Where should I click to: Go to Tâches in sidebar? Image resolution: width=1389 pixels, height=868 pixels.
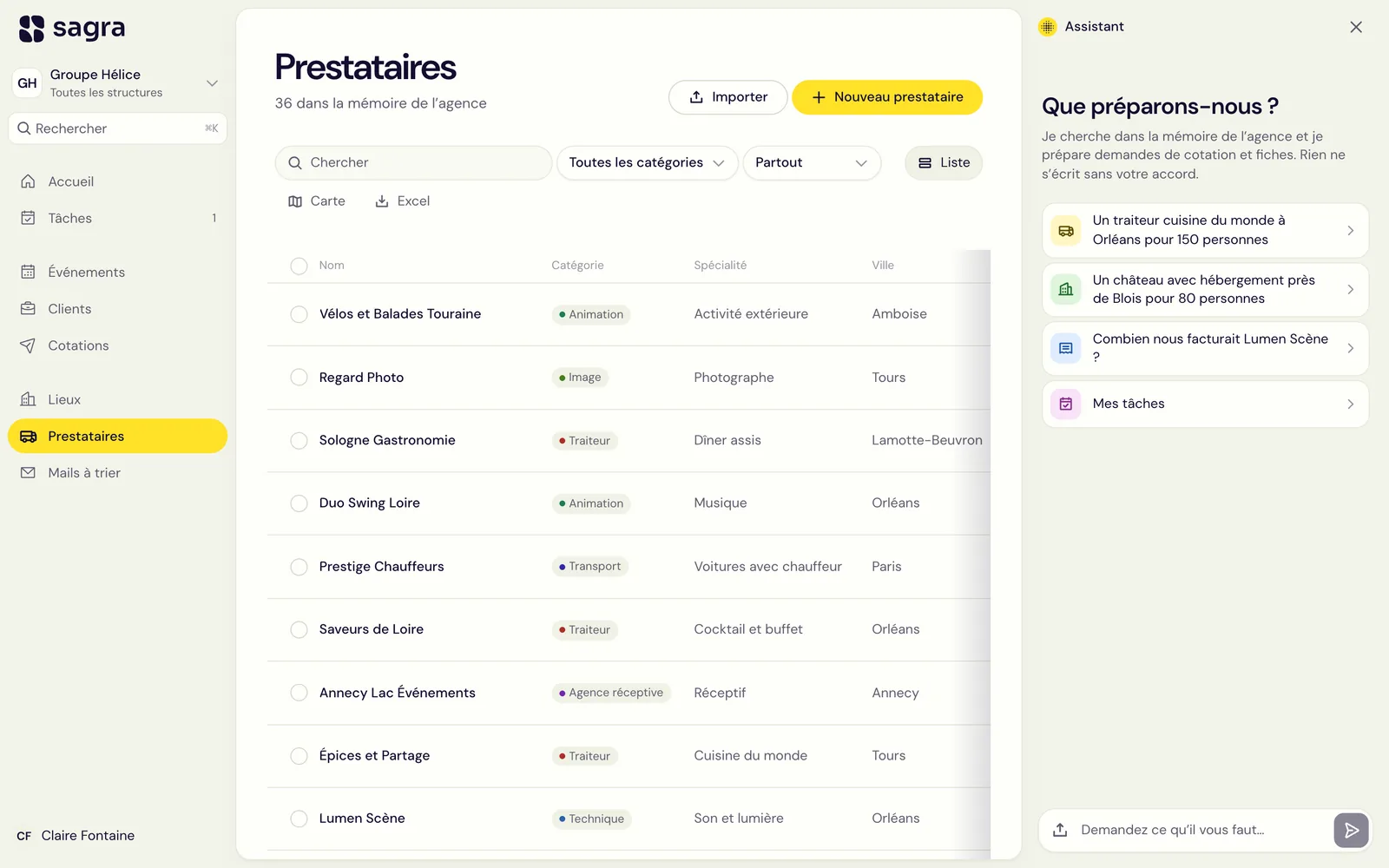(x=117, y=218)
